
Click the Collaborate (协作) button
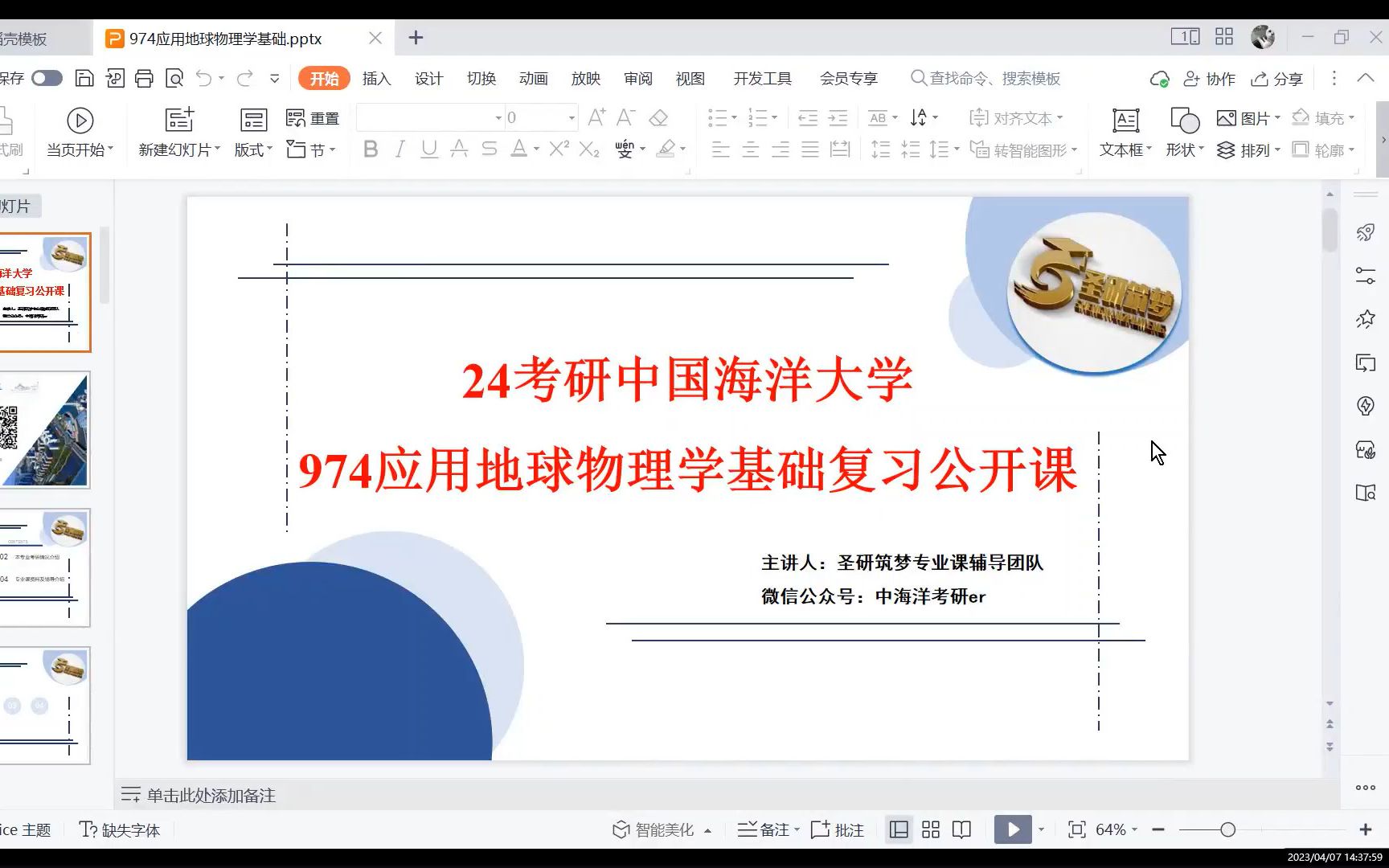click(1209, 79)
